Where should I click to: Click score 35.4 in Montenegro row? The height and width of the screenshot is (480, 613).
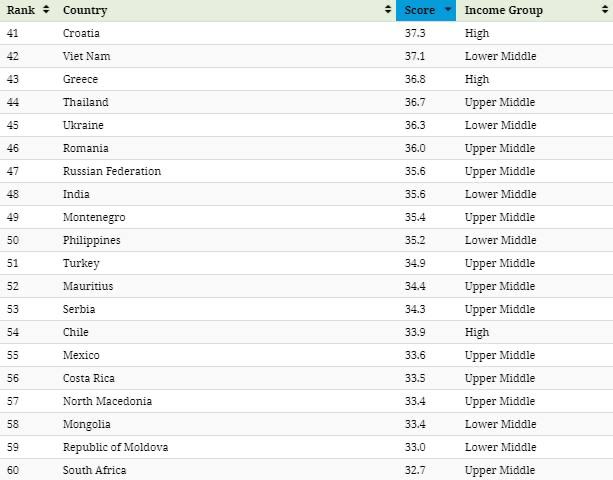(x=415, y=217)
